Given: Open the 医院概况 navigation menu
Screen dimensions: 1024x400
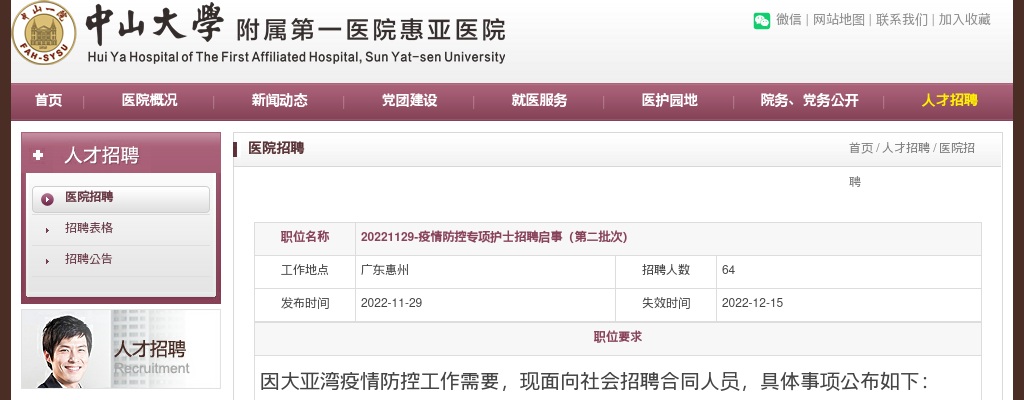Looking at the screenshot, I should pos(149,100).
